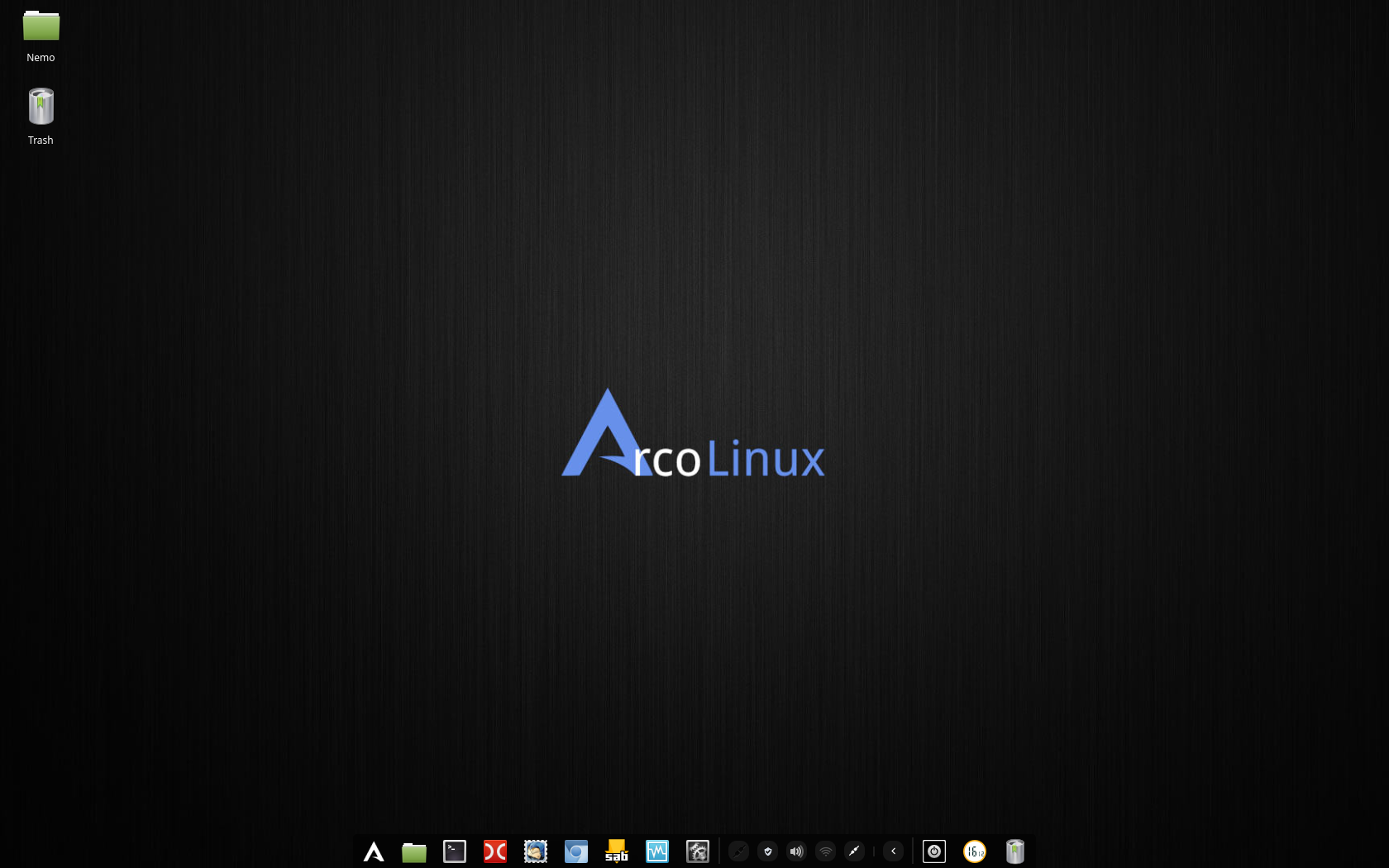1389x868 pixels.
Task: Open the power session button in dock
Action: (934, 851)
